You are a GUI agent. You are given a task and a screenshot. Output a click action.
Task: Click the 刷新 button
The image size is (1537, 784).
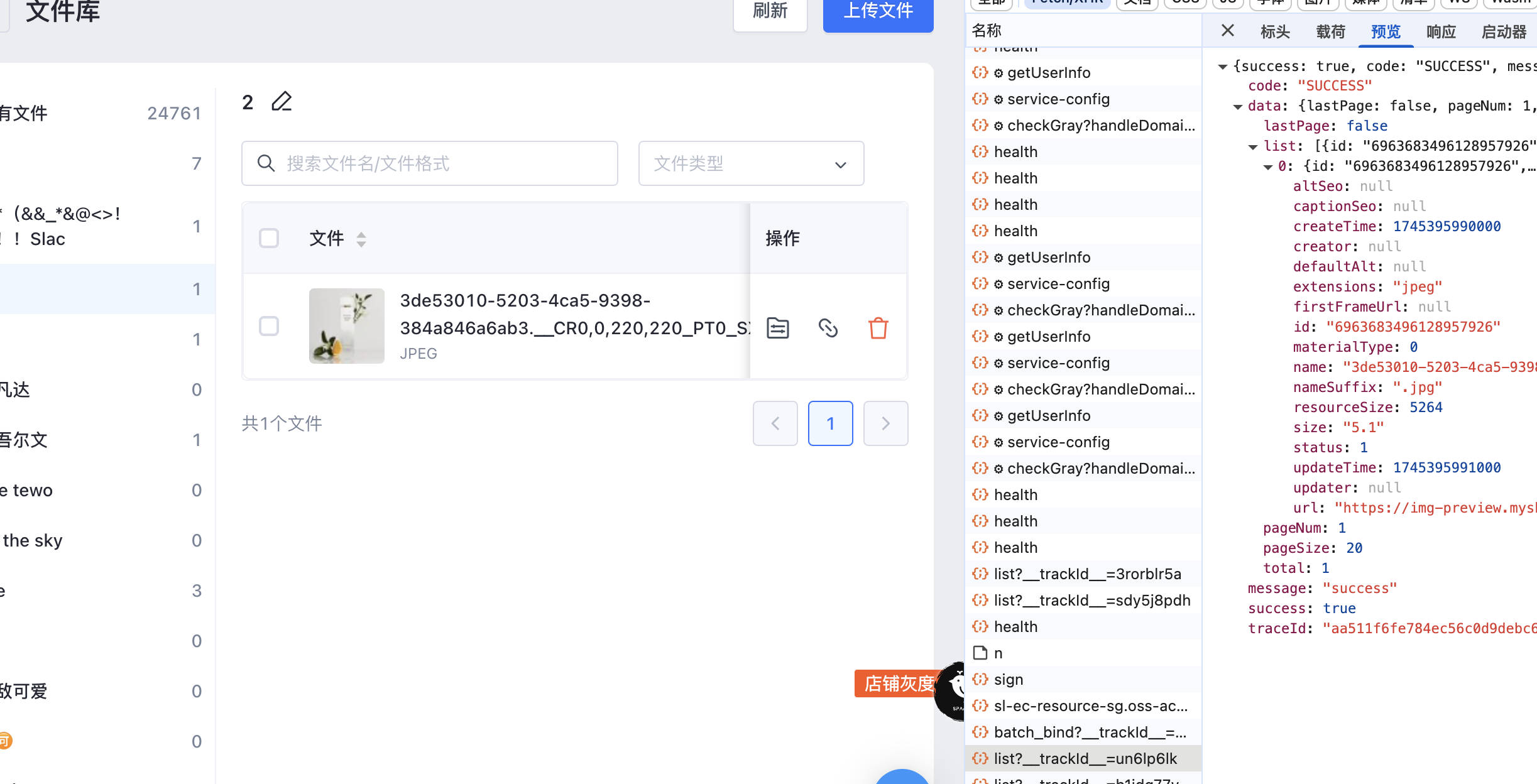770,11
